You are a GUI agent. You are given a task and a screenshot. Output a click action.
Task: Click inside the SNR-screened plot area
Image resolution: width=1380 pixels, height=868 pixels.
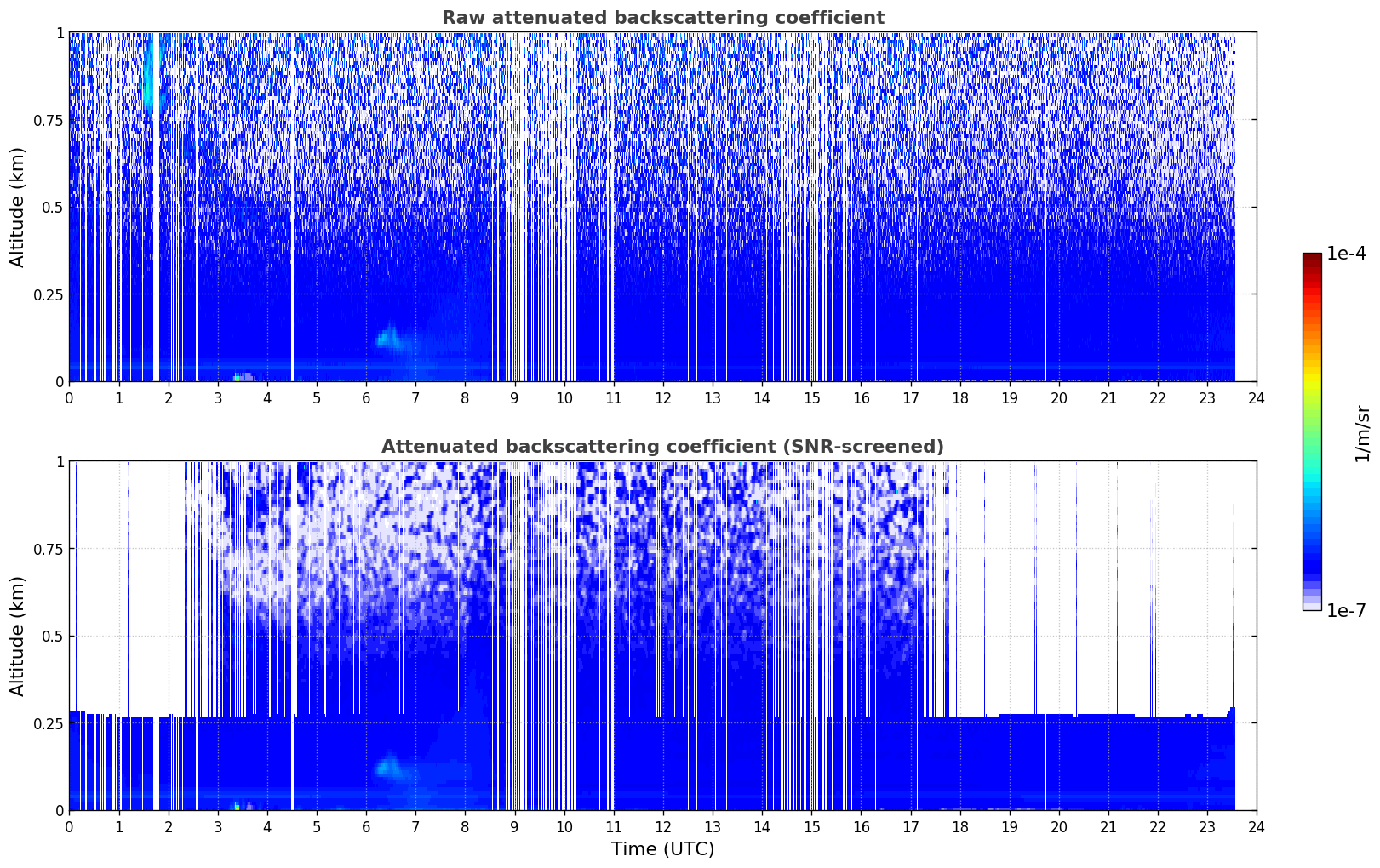coord(662,636)
